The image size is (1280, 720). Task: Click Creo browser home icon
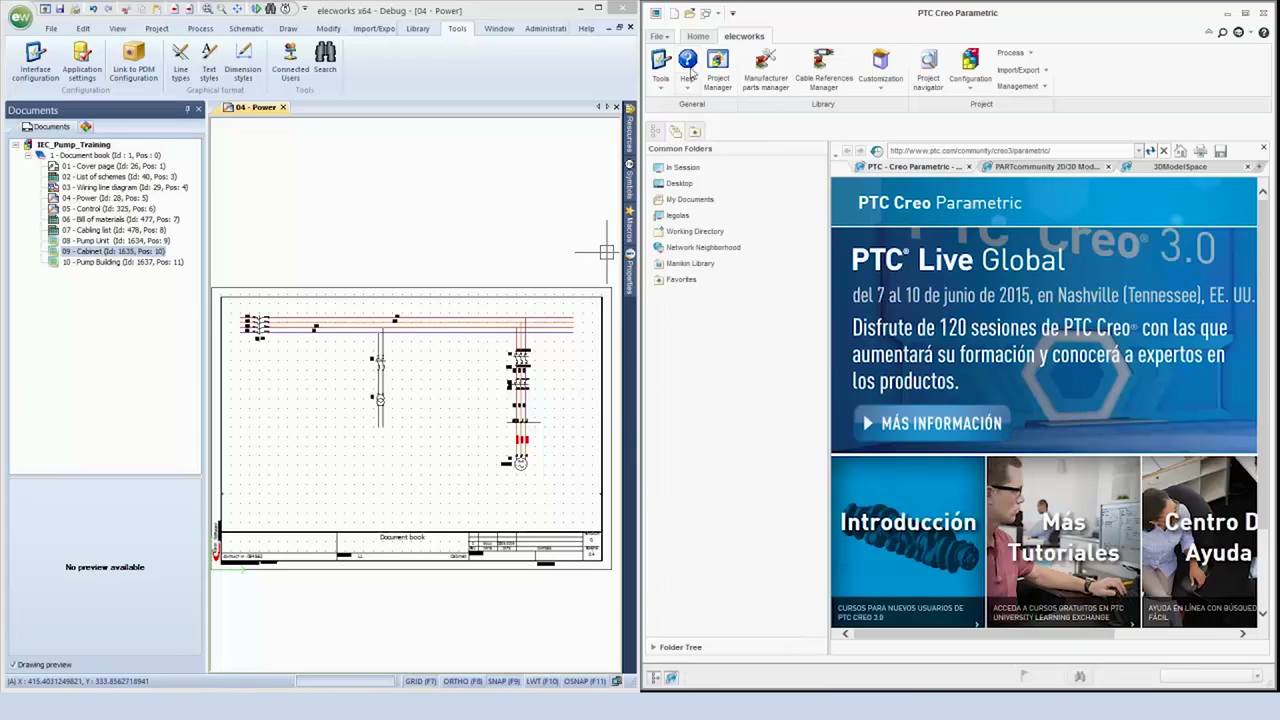click(1180, 151)
